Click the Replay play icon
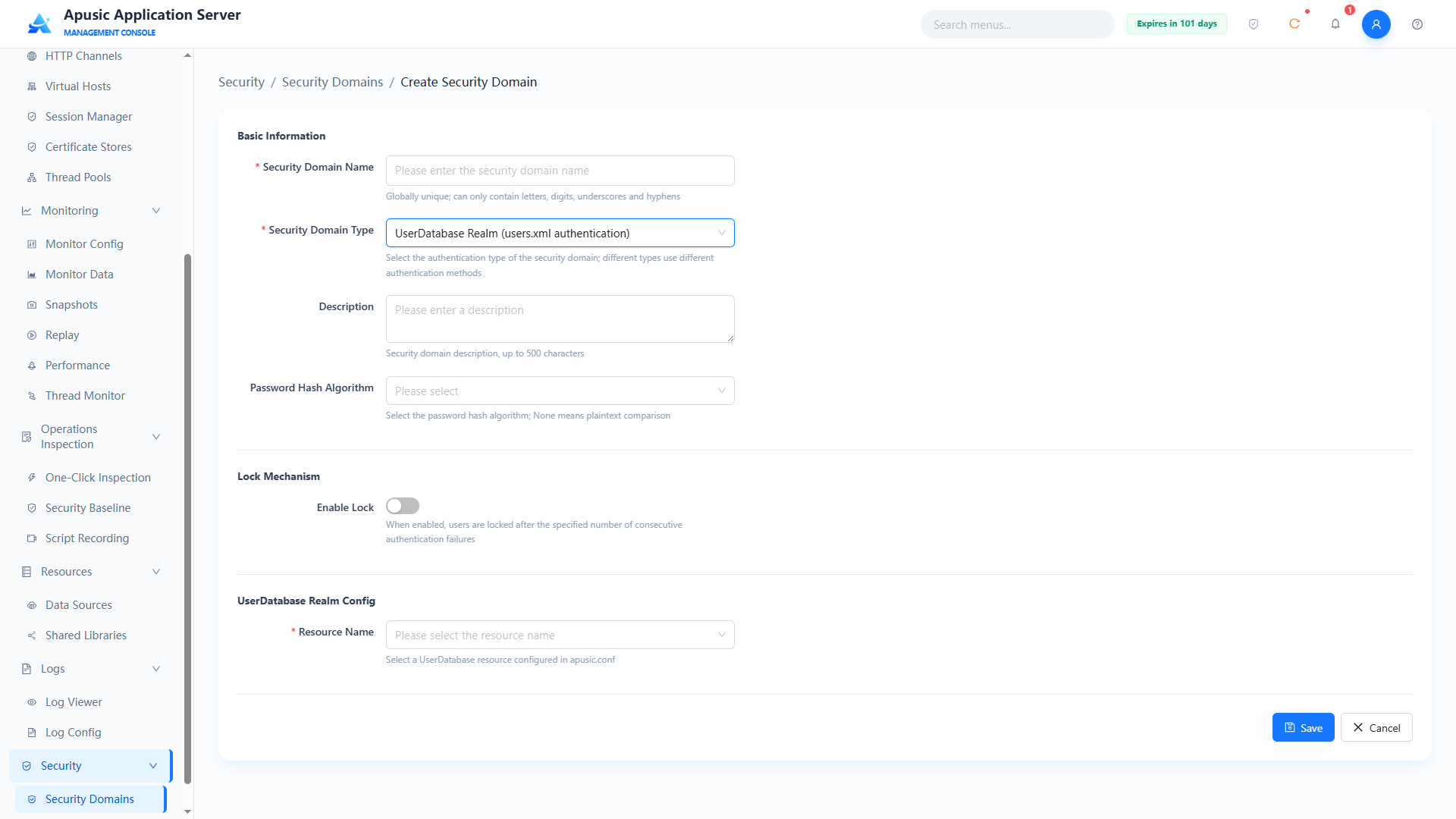The image size is (1456, 819). (x=32, y=335)
